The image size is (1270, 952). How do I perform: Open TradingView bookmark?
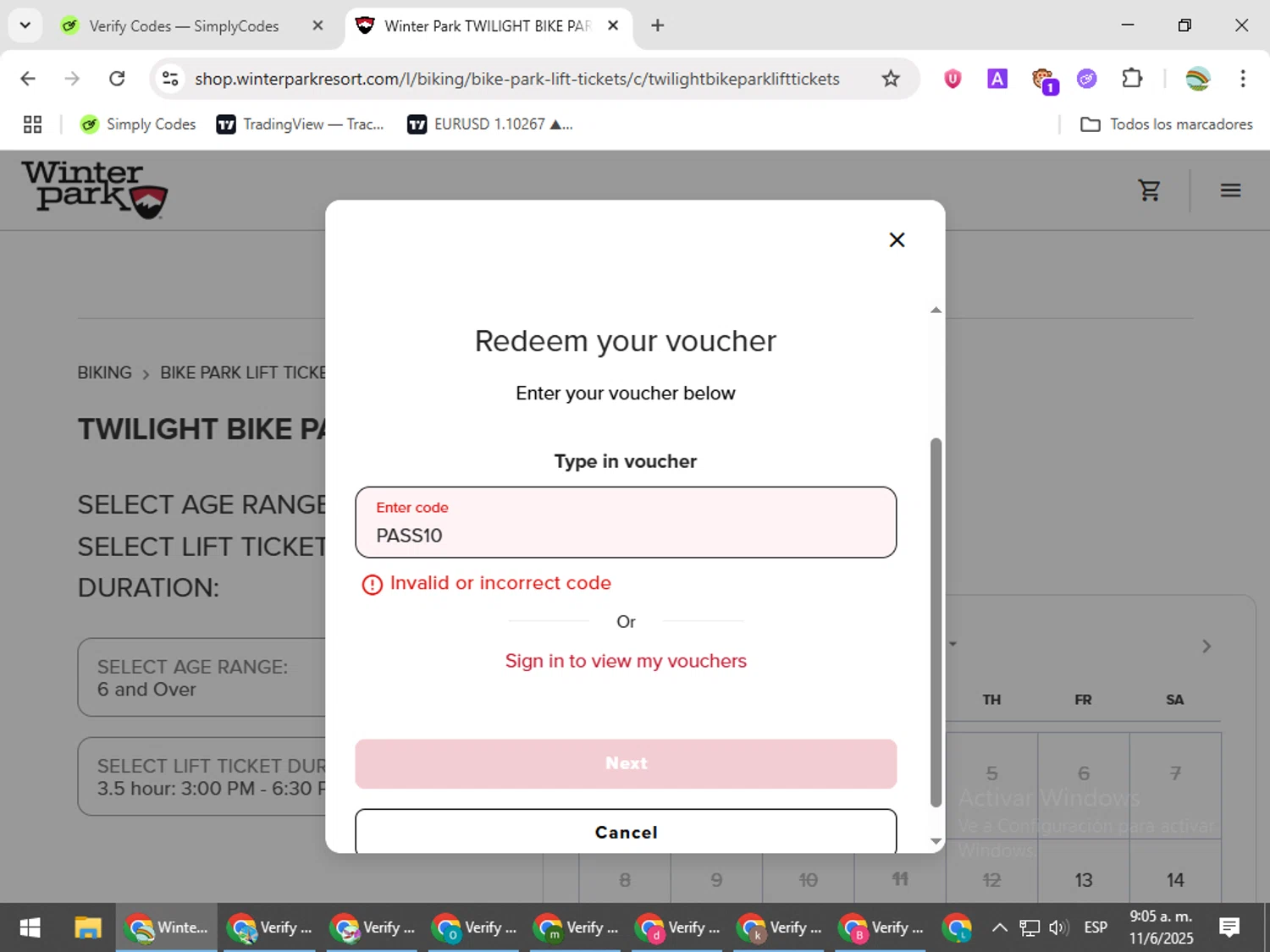point(301,124)
